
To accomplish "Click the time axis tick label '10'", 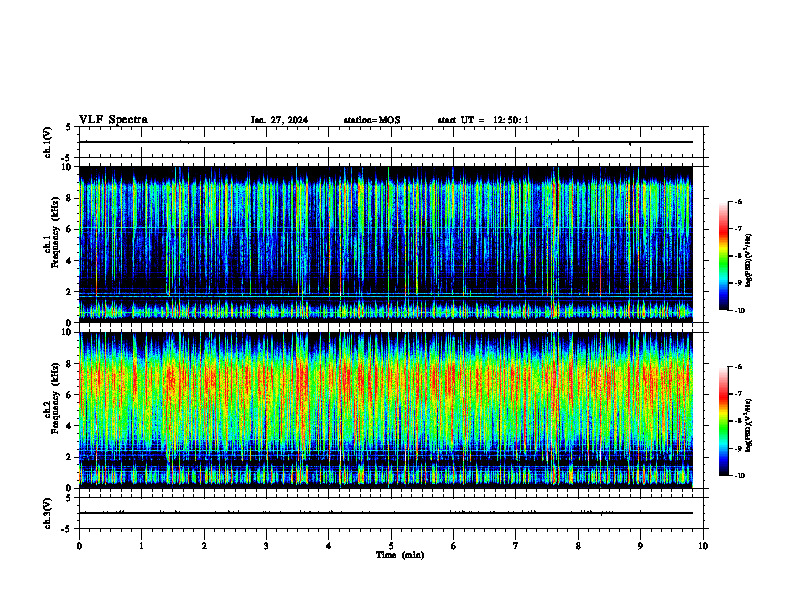I will (703, 546).
